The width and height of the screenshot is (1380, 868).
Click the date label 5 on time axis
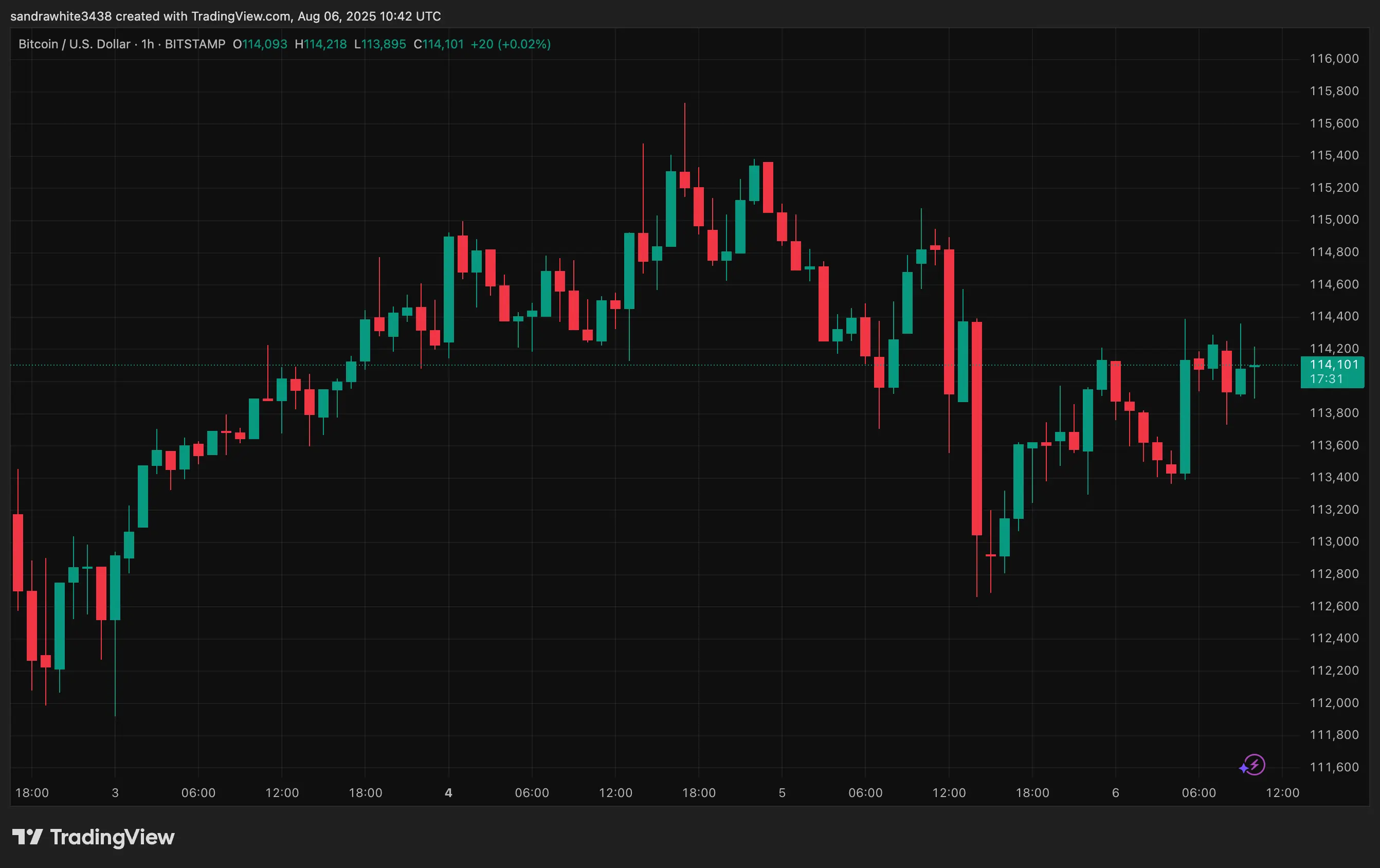point(782,793)
